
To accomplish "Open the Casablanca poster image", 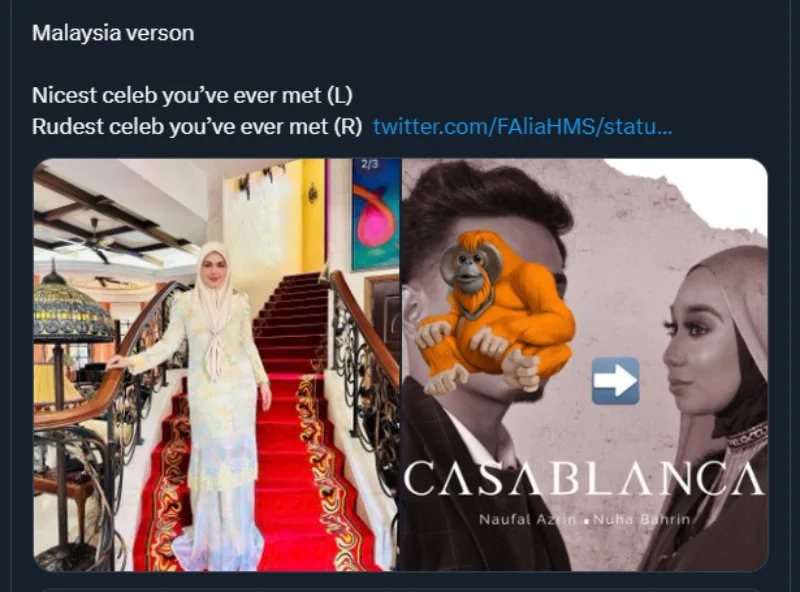I will 585,364.
